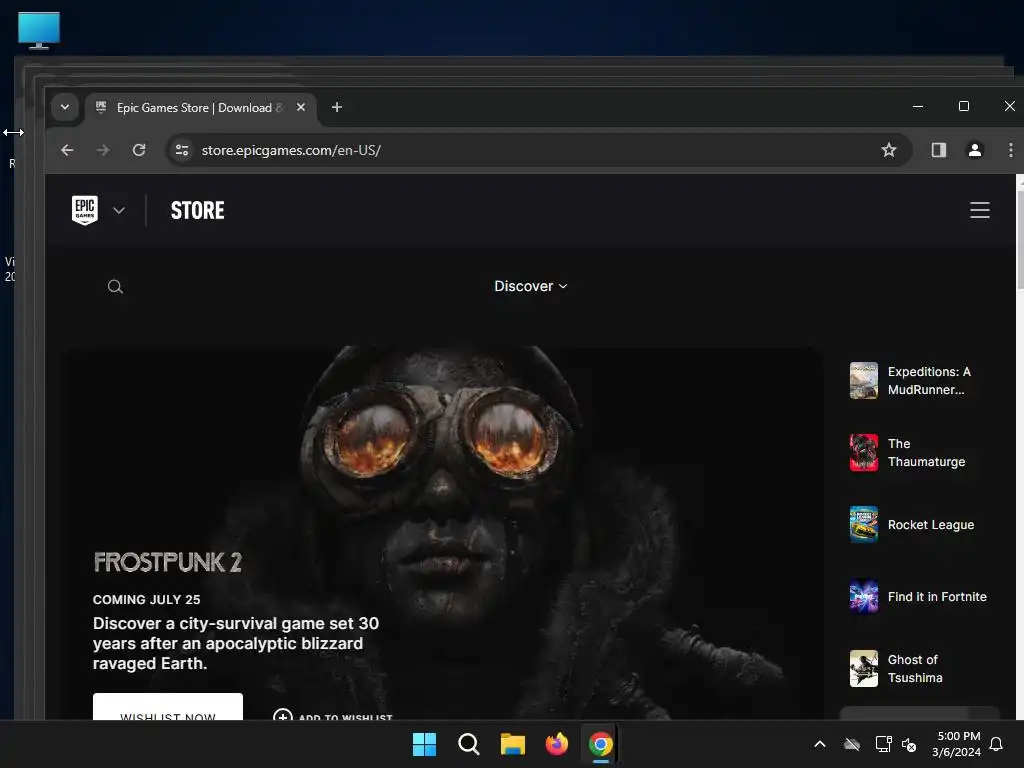Screen dimensions: 1024x768
Task: Click Chrome icon in taskbar
Action: (x=601, y=744)
